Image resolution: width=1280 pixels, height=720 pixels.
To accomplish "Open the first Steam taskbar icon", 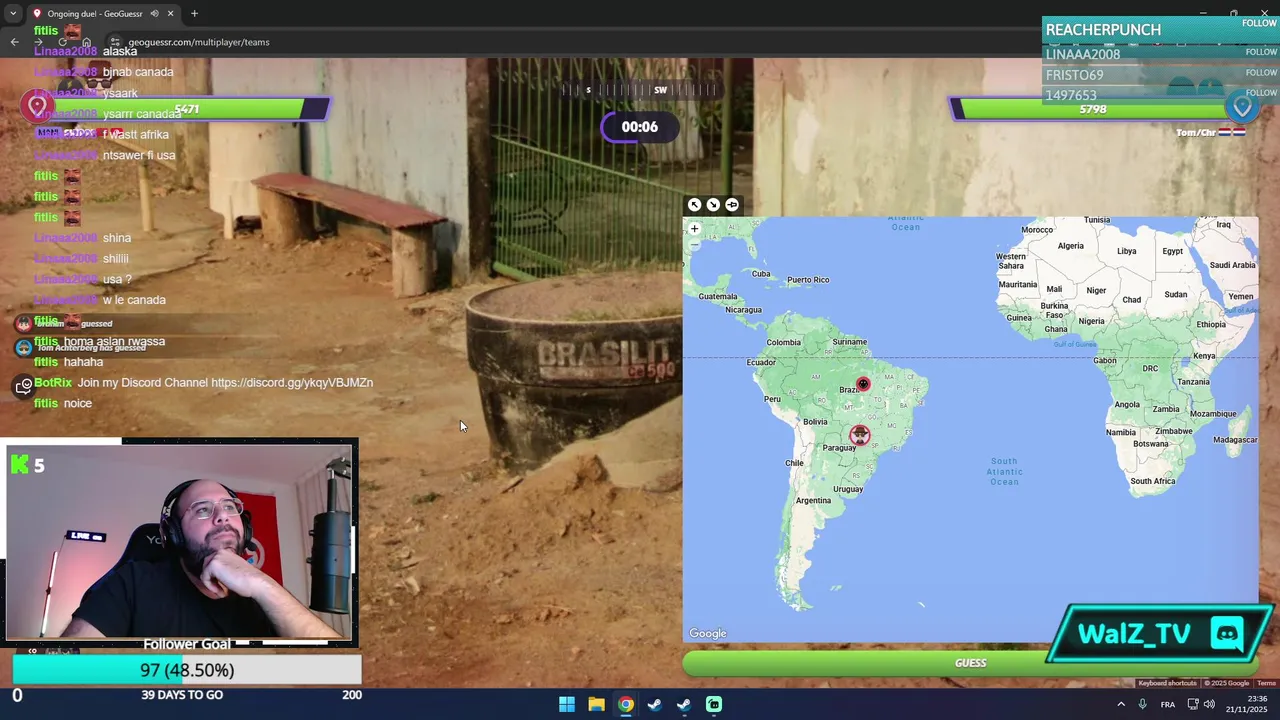I will tap(654, 704).
